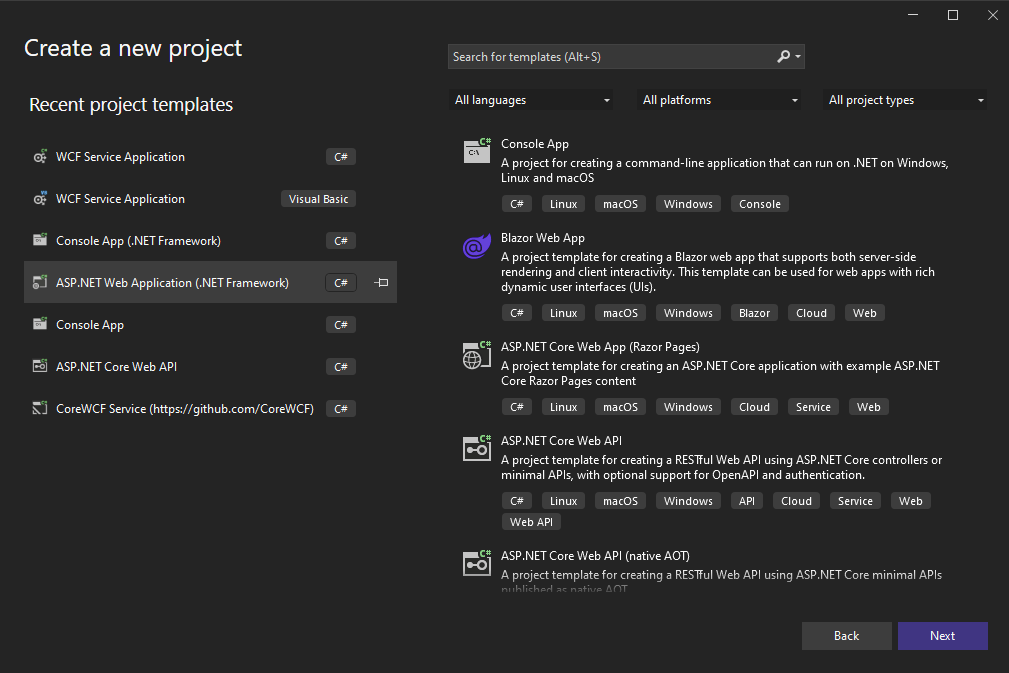Viewport: 1009px width, 673px height.
Task: Click the Console App (.NET Framework) icon
Action: pos(40,240)
